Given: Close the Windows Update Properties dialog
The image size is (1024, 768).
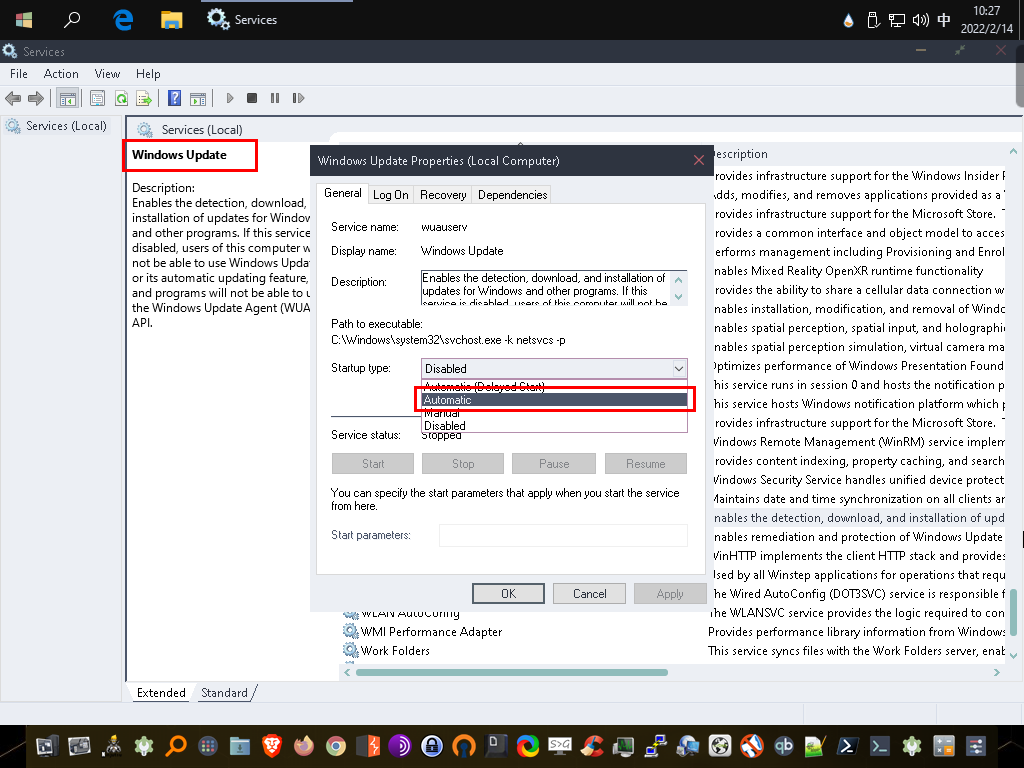Looking at the screenshot, I should tap(698, 161).
